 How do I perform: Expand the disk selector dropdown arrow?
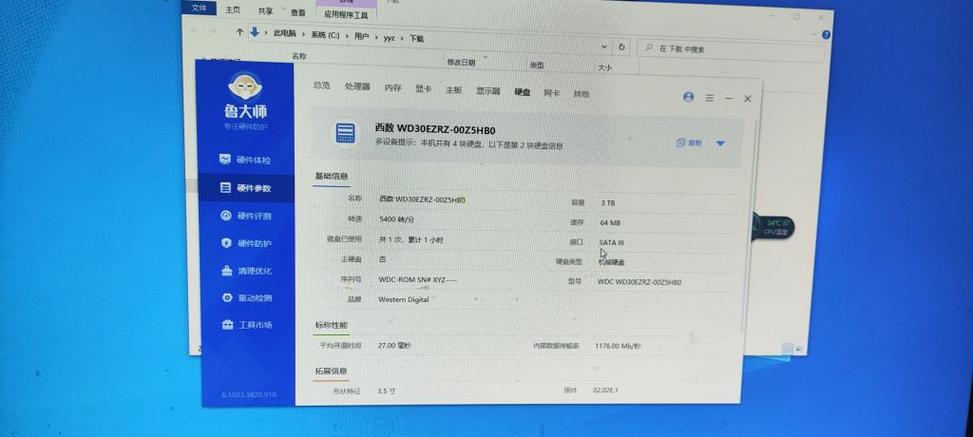click(x=720, y=143)
